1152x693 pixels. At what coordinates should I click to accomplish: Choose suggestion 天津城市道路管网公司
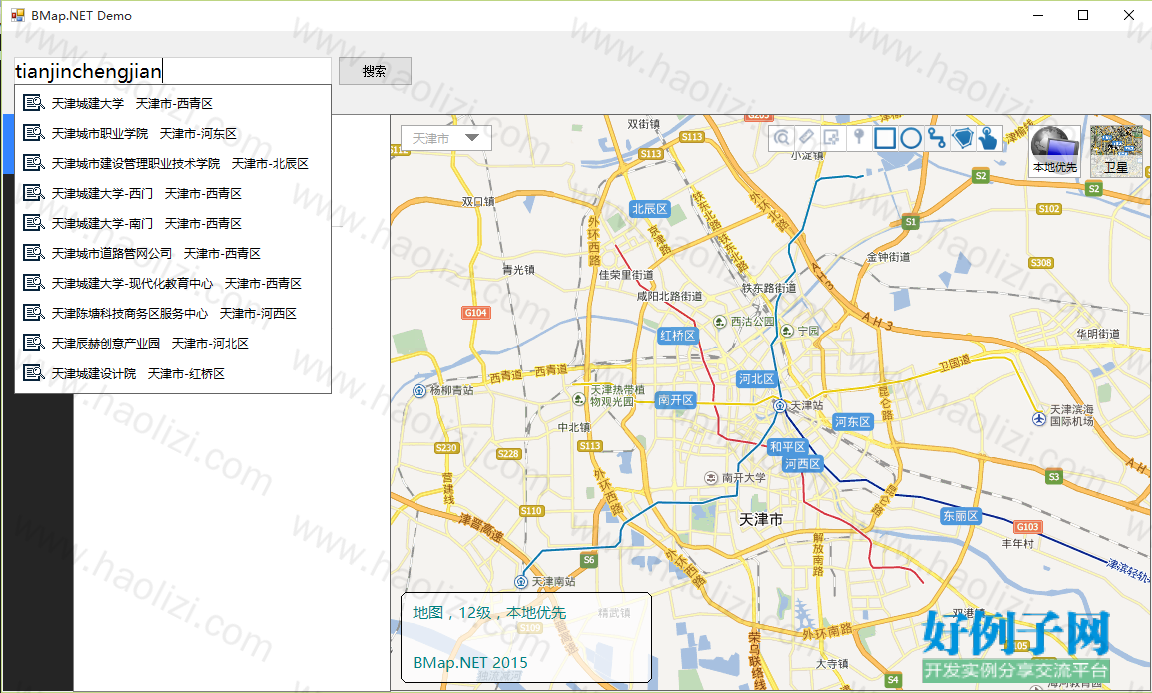(x=173, y=254)
